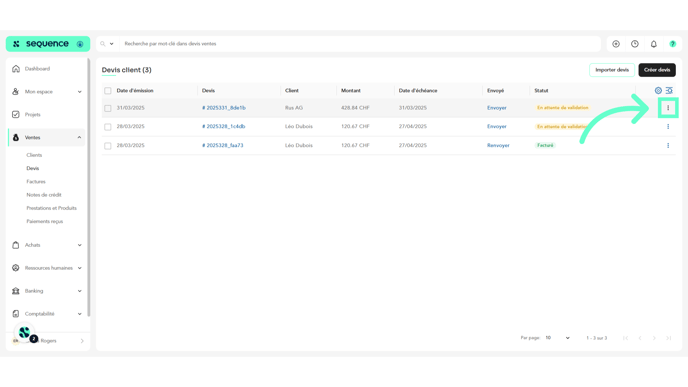This screenshot has width=688, height=387.
Task: Open Notes de crédit submenu item
Action: coord(44,195)
